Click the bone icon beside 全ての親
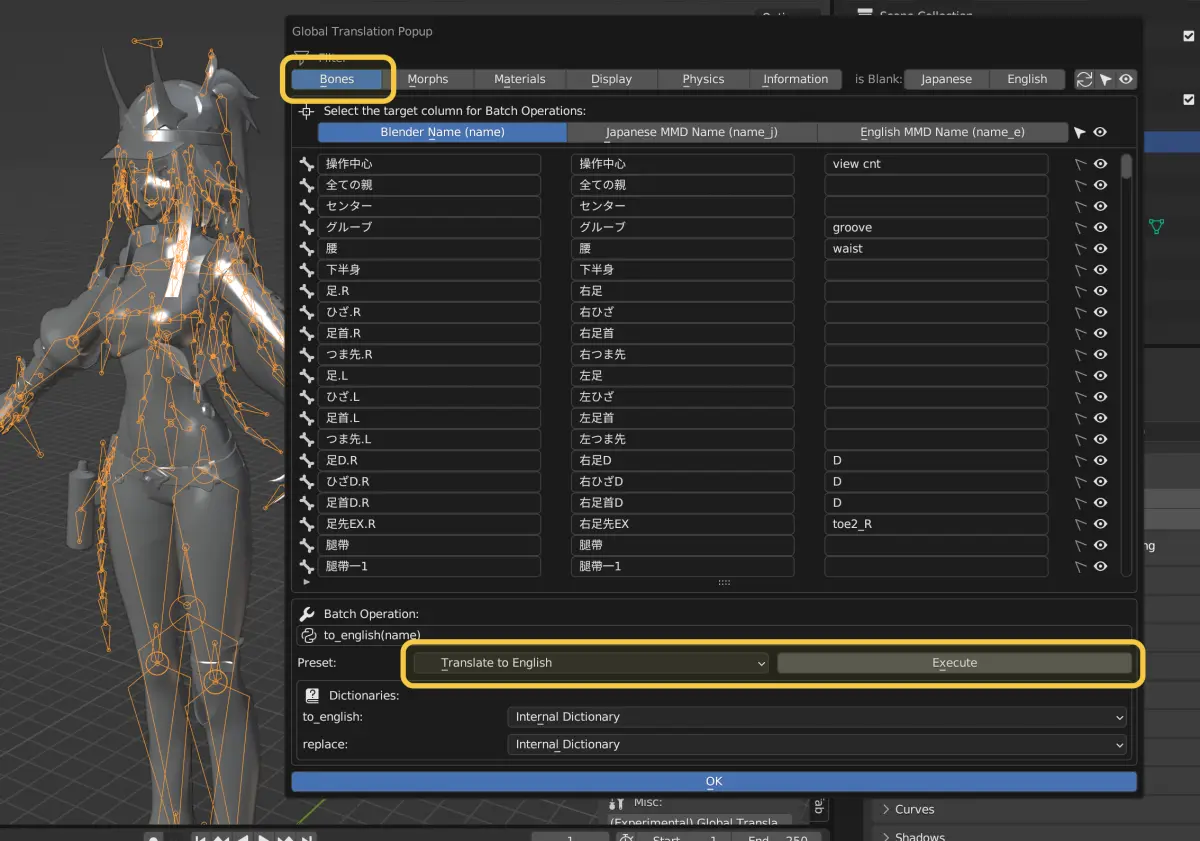 [307, 185]
